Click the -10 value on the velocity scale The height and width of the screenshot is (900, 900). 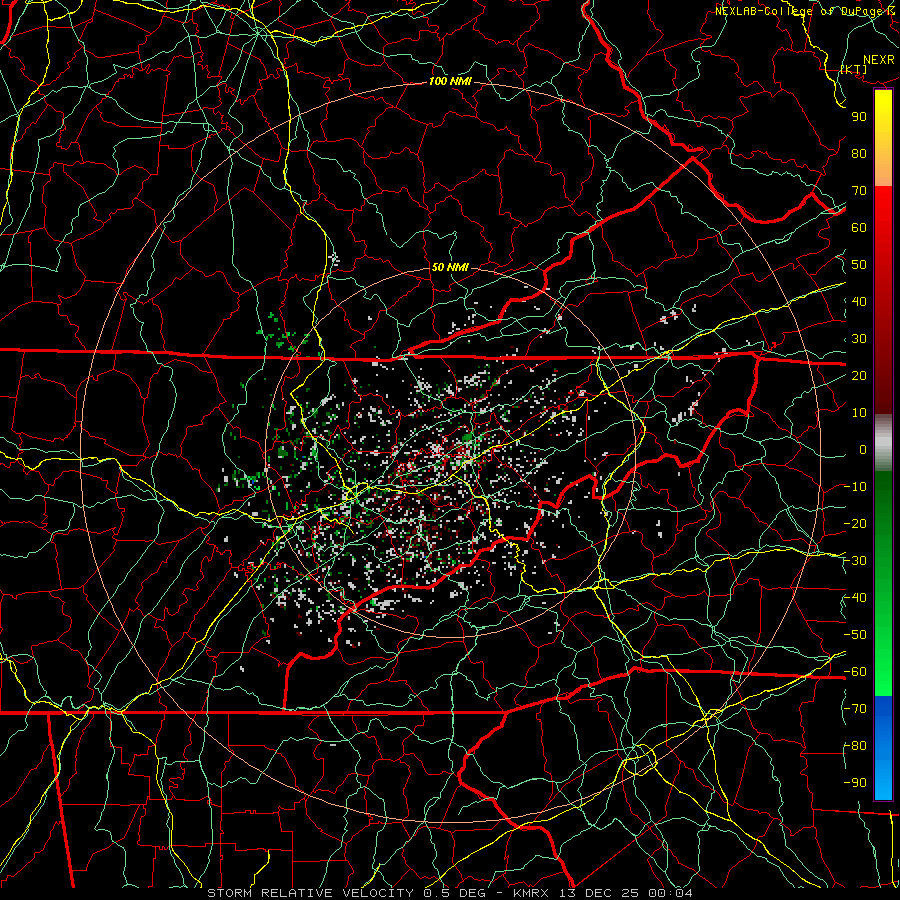point(855,487)
